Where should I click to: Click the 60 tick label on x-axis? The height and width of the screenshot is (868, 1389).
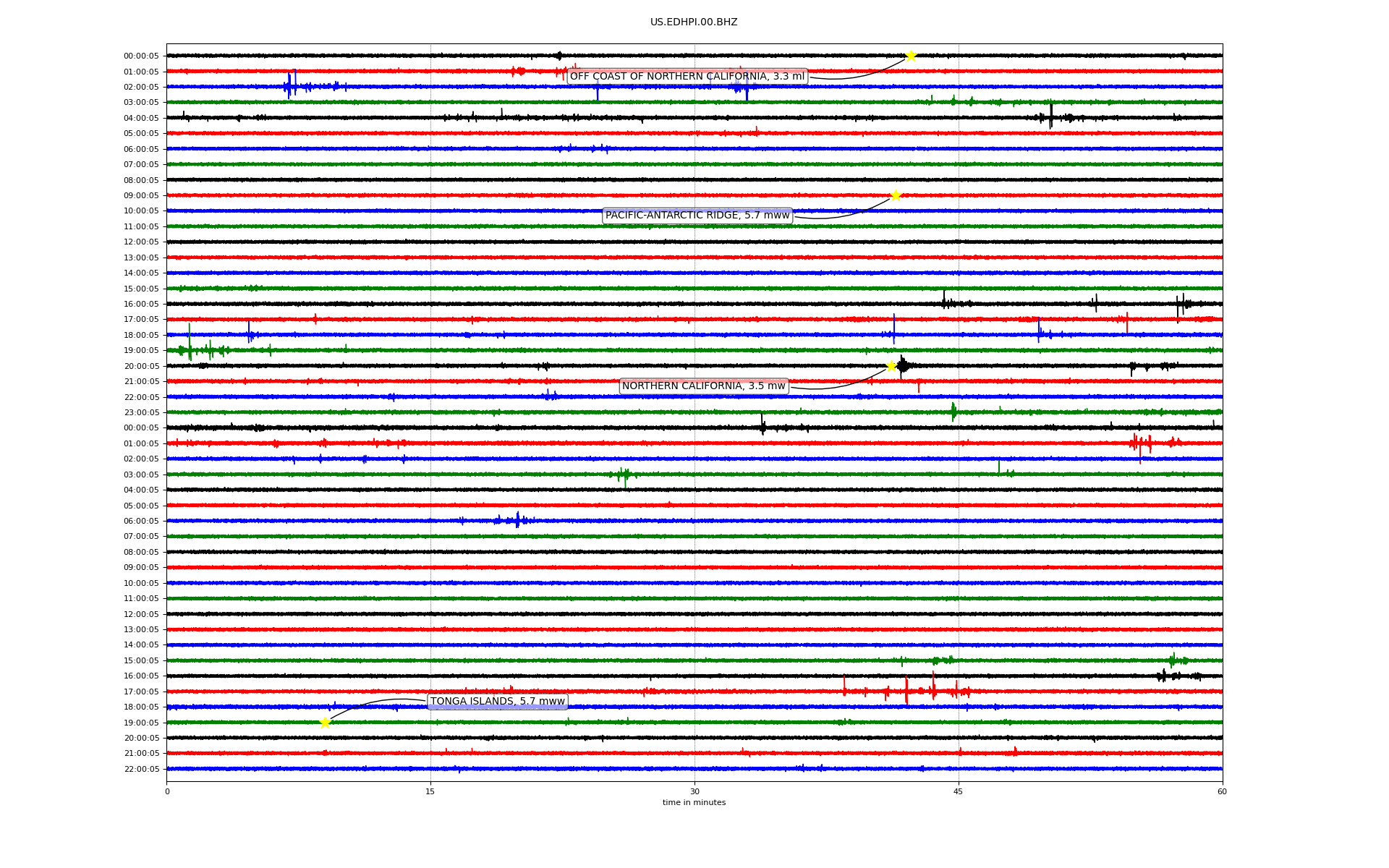click(1222, 791)
